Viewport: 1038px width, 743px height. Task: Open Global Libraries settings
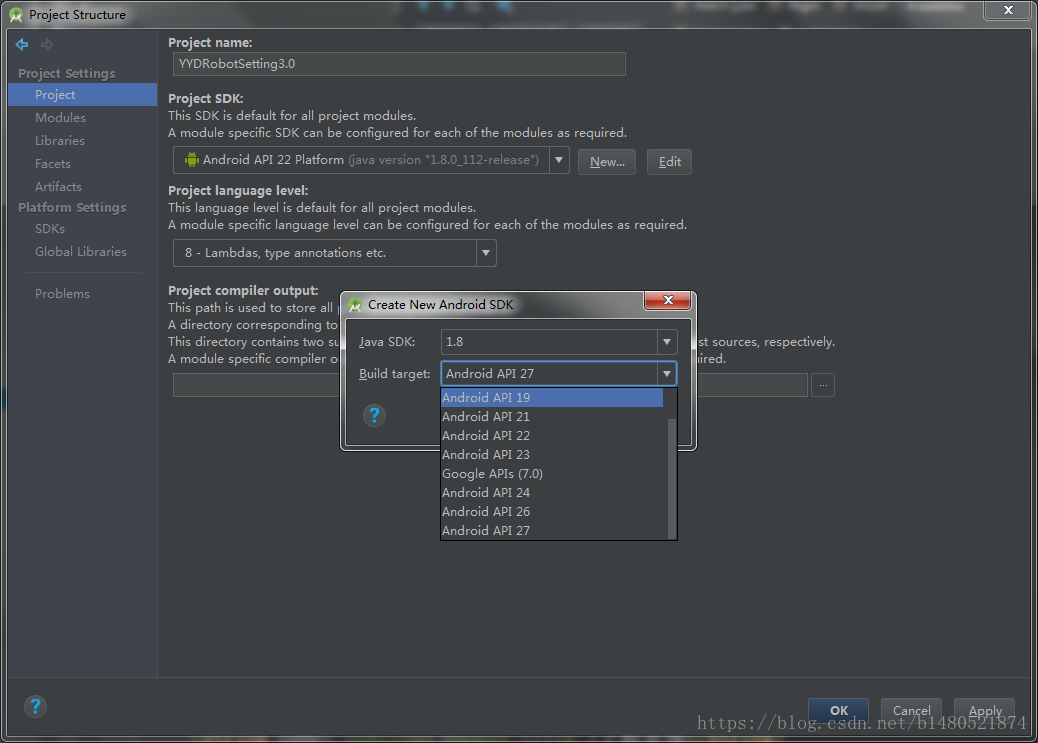click(80, 252)
